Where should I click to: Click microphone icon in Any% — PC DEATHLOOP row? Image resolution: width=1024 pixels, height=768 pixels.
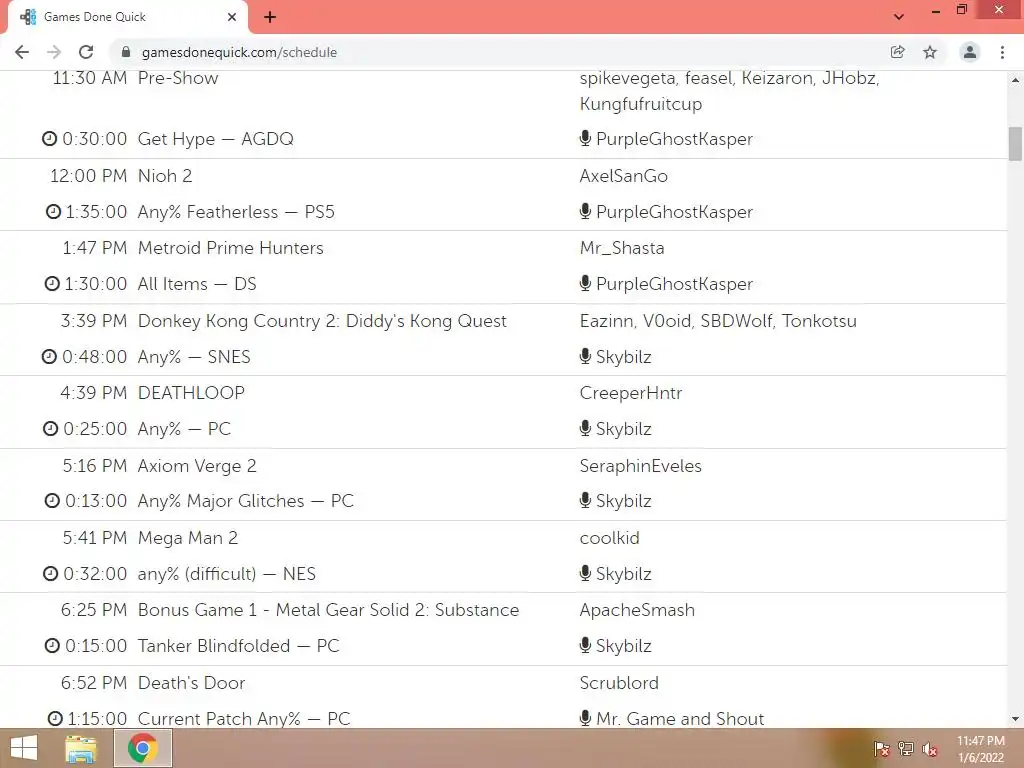[x=585, y=428]
